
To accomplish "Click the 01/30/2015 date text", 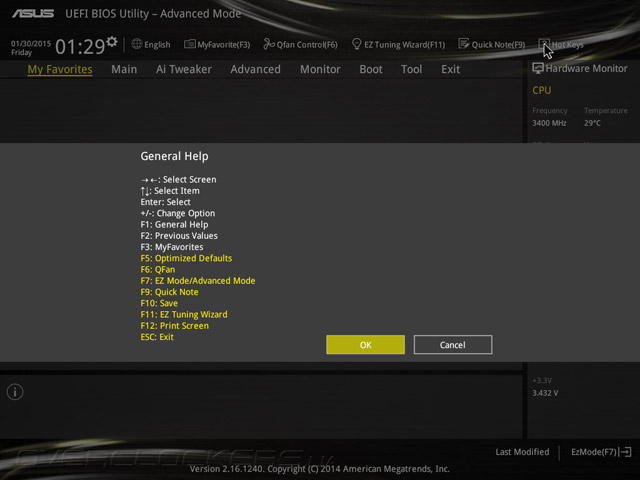I will 31,43.
